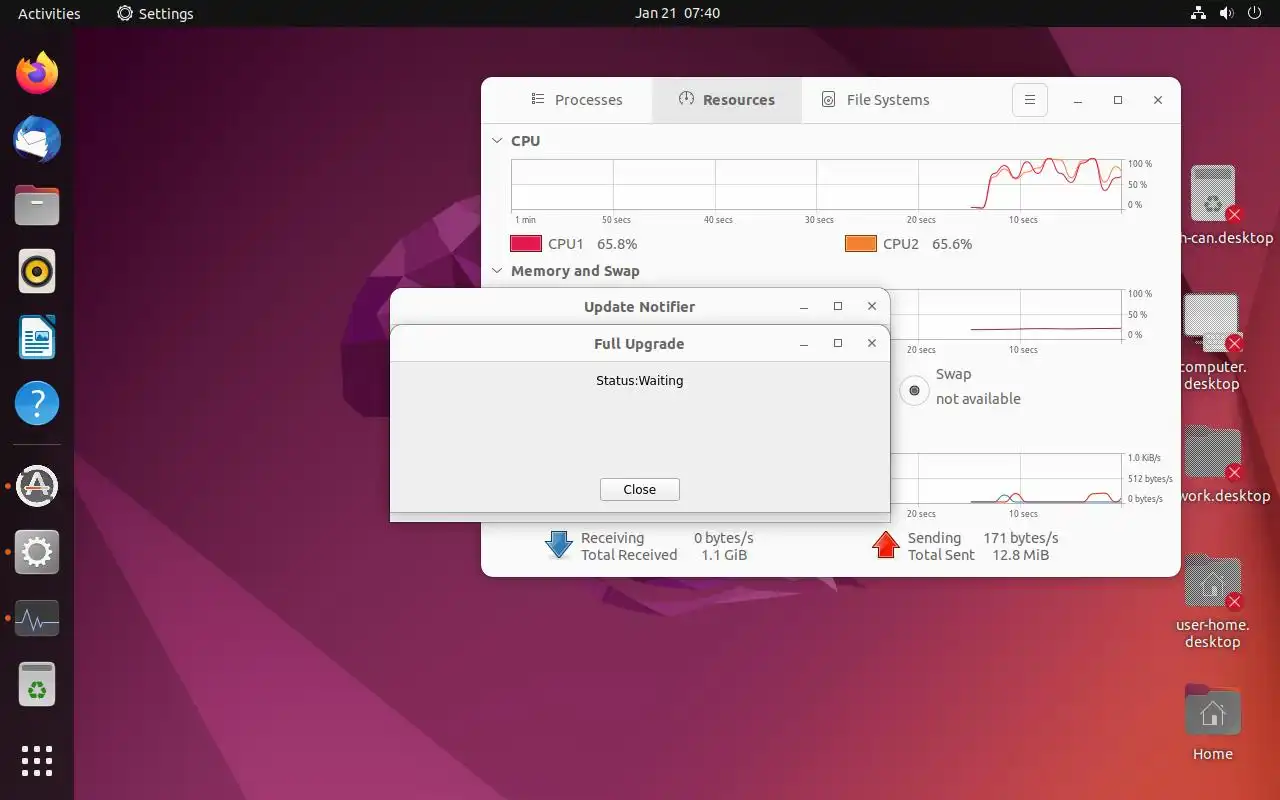Switch to the Processes tab
1280x800 pixels.
[x=577, y=100]
